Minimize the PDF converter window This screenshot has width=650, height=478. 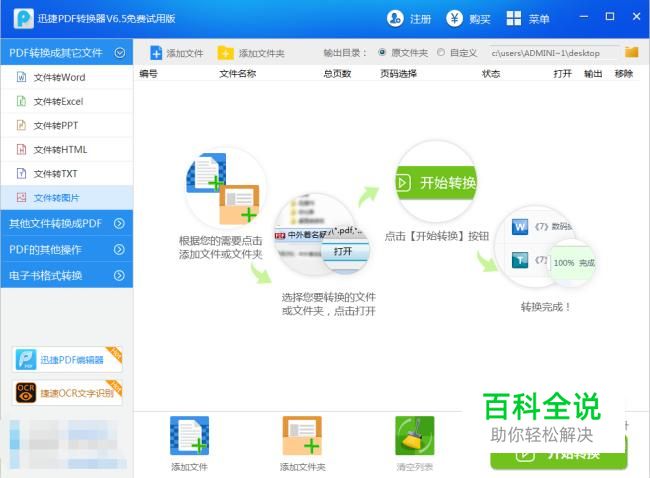coord(584,17)
